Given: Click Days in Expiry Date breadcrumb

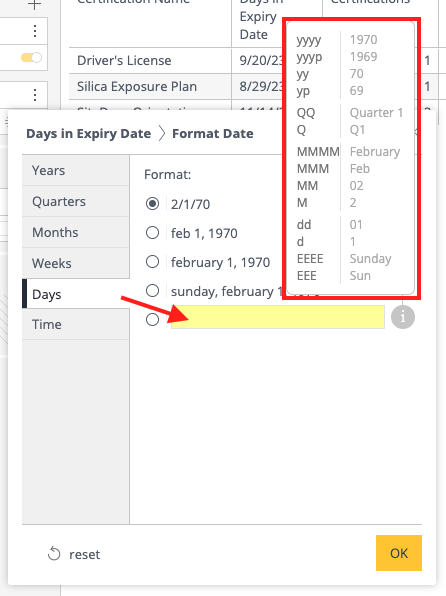Looking at the screenshot, I should click(89, 133).
